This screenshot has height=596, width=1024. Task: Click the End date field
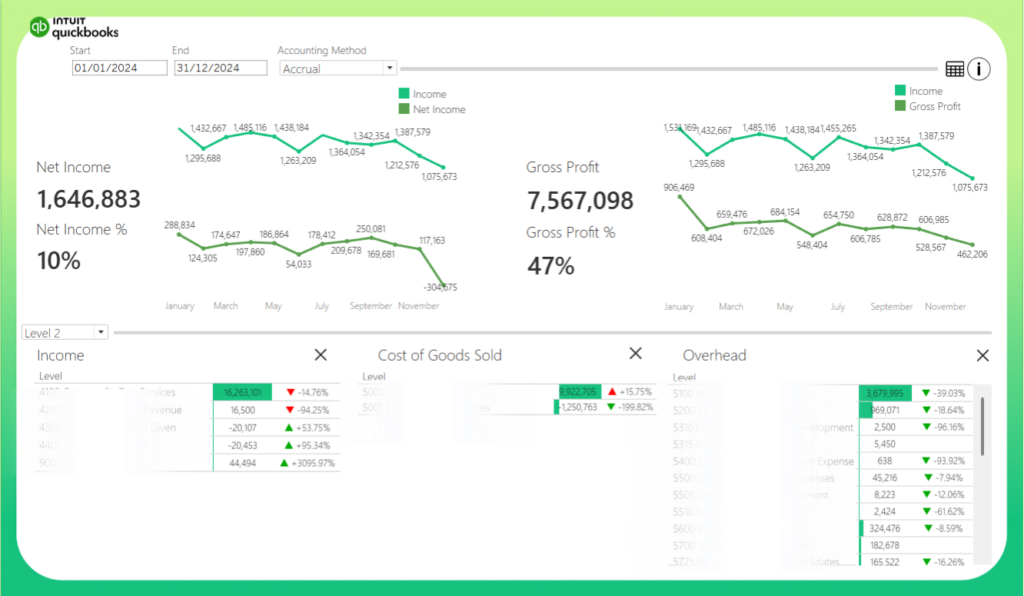click(x=219, y=68)
